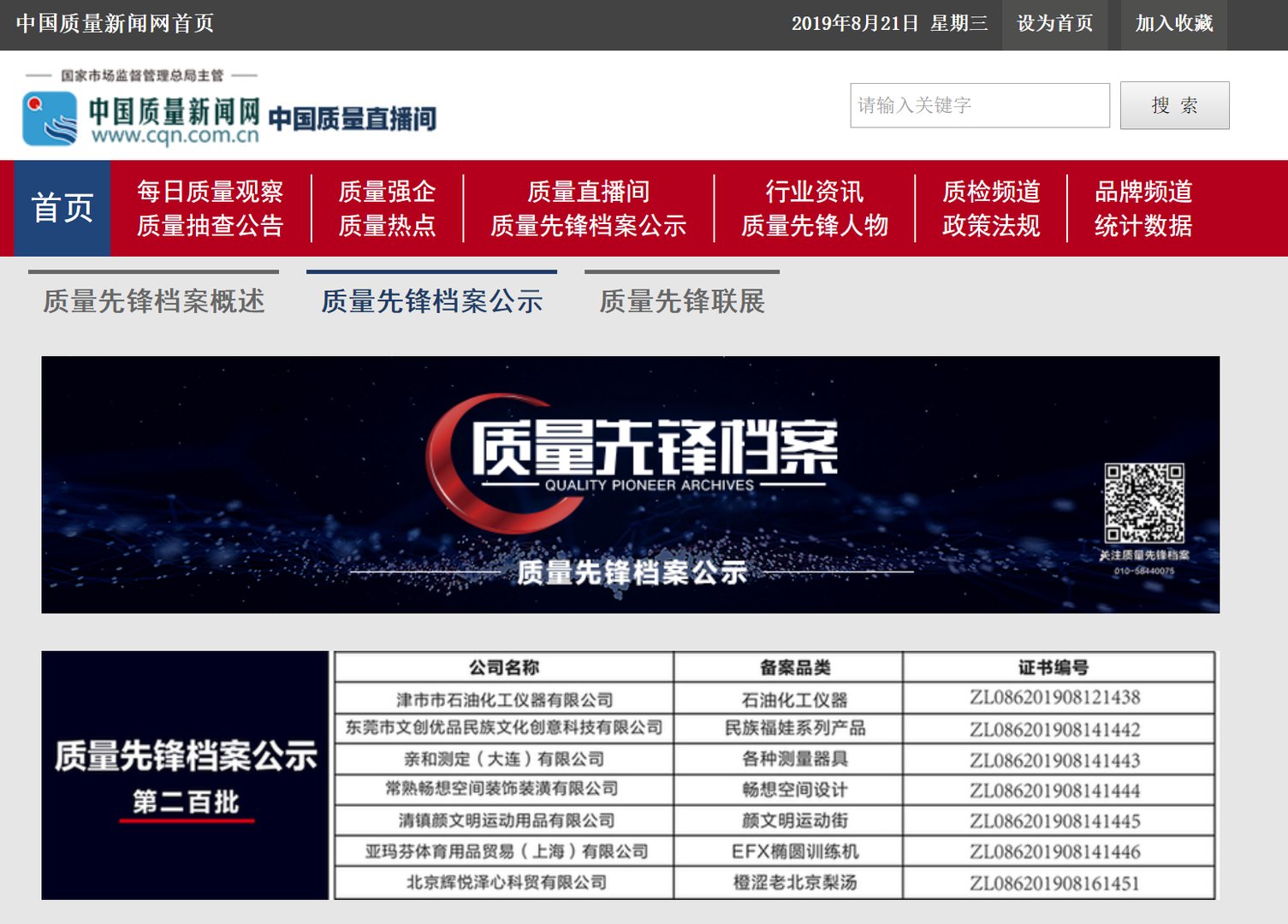1288x924 pixels.
Task: Open the 质量强企 menu item
Action: coord(387,191)
